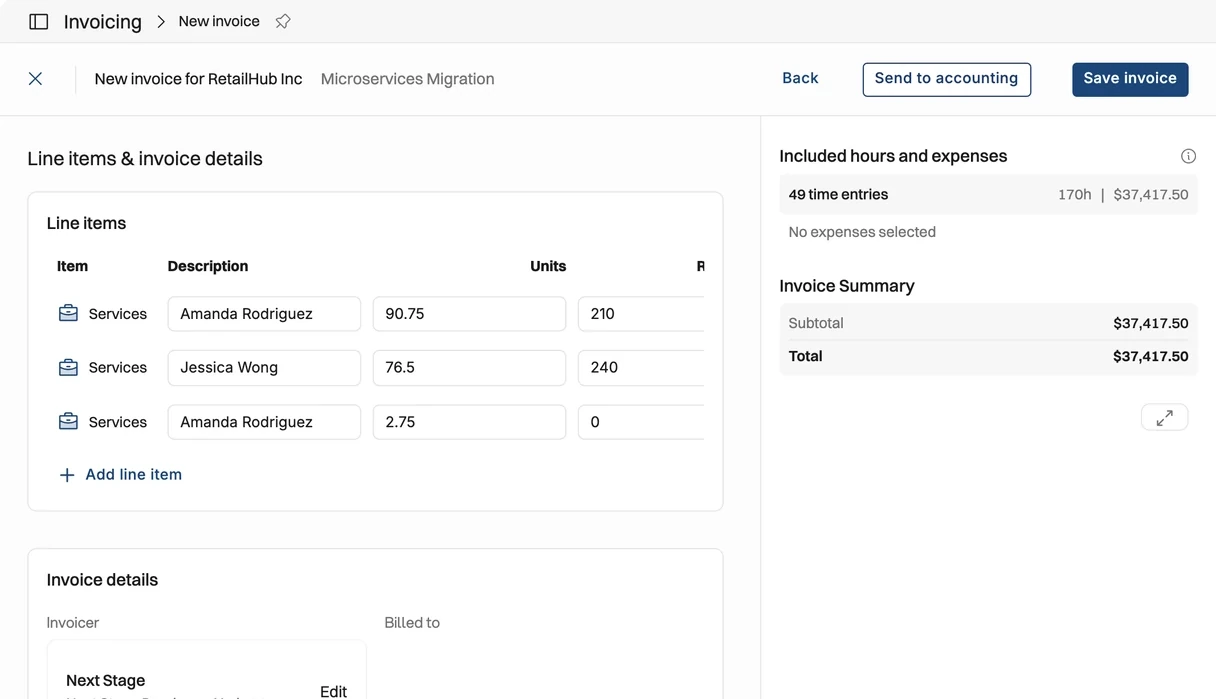This screenshot has height=699, width=1216.
Task: Click the Invoice details heading
Action: click(x=102, y=580)
